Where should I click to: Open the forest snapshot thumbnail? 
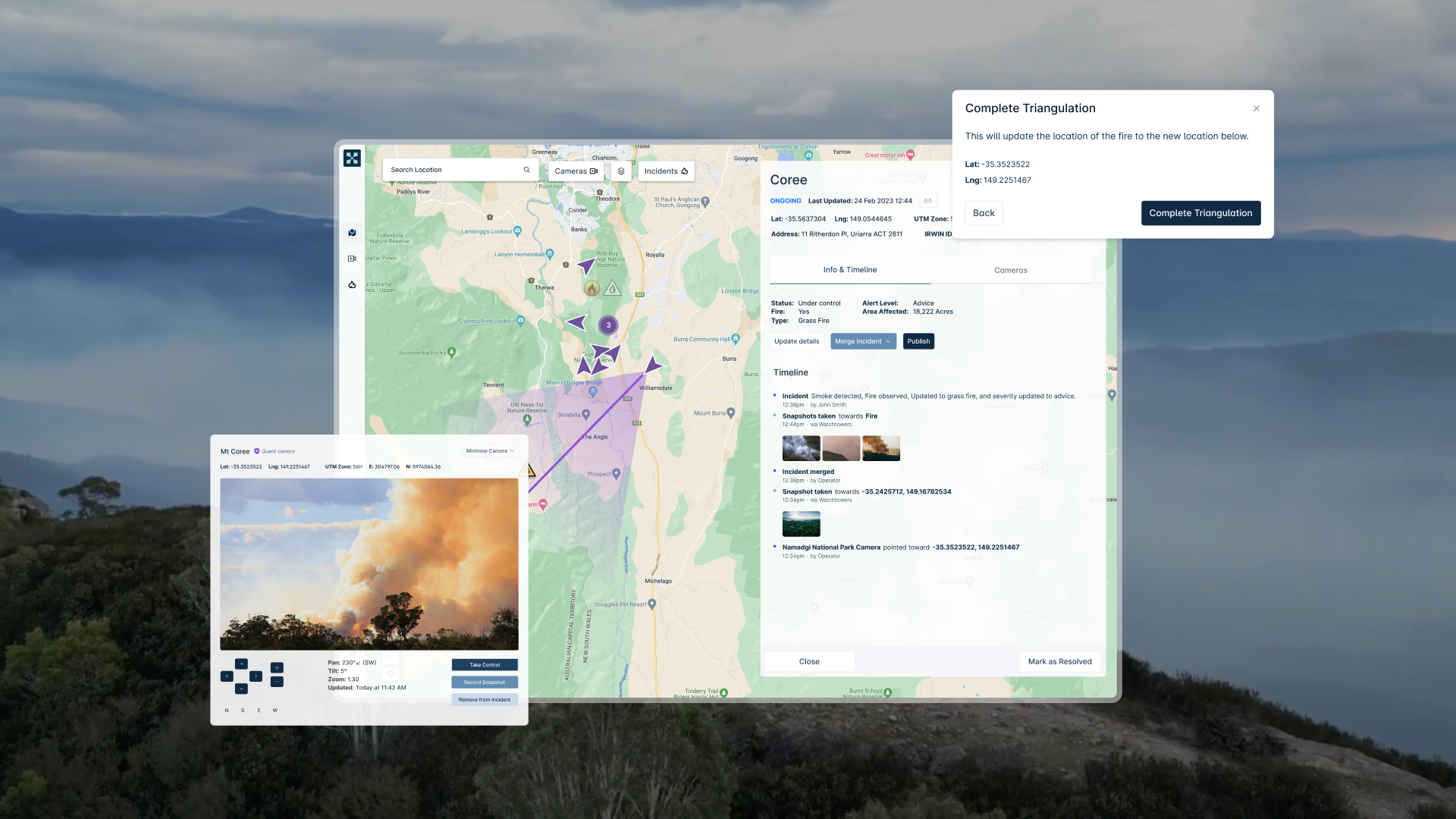point(801,524)
